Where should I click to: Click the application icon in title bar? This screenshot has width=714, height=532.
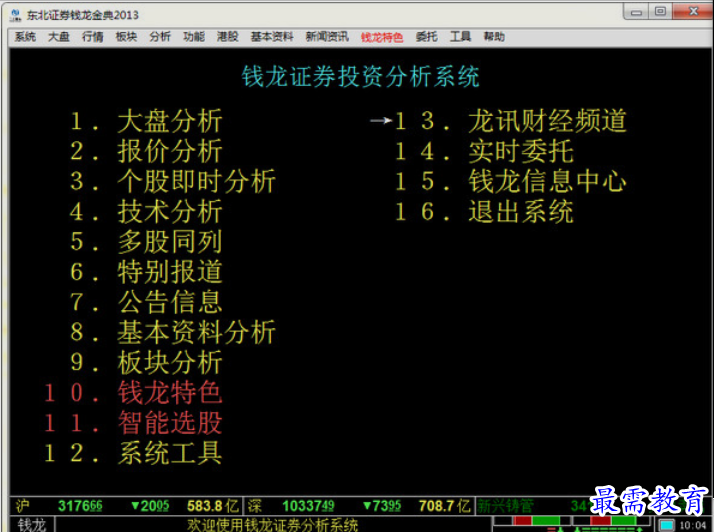(x=15, y=15)
